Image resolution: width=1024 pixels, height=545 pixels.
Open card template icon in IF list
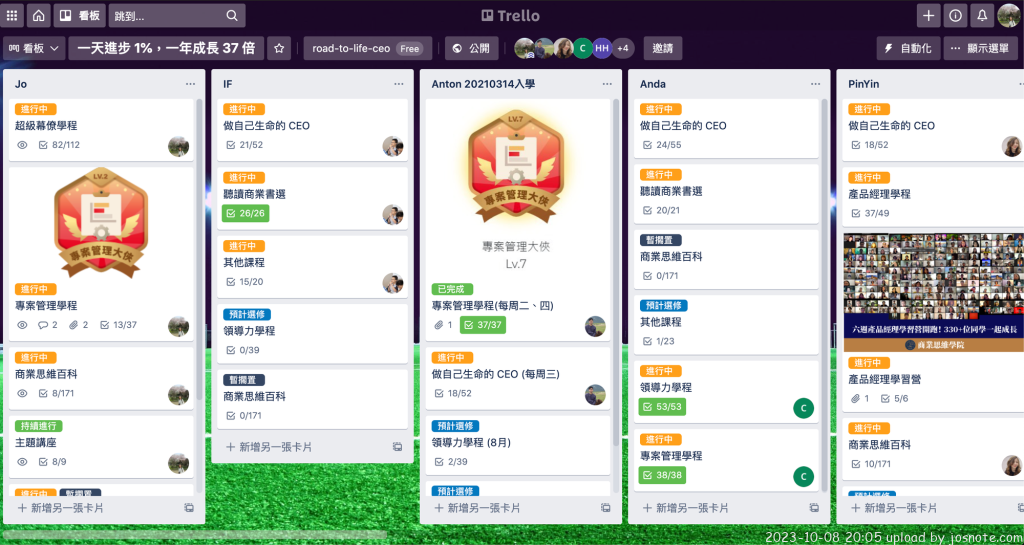pos(397,447)
